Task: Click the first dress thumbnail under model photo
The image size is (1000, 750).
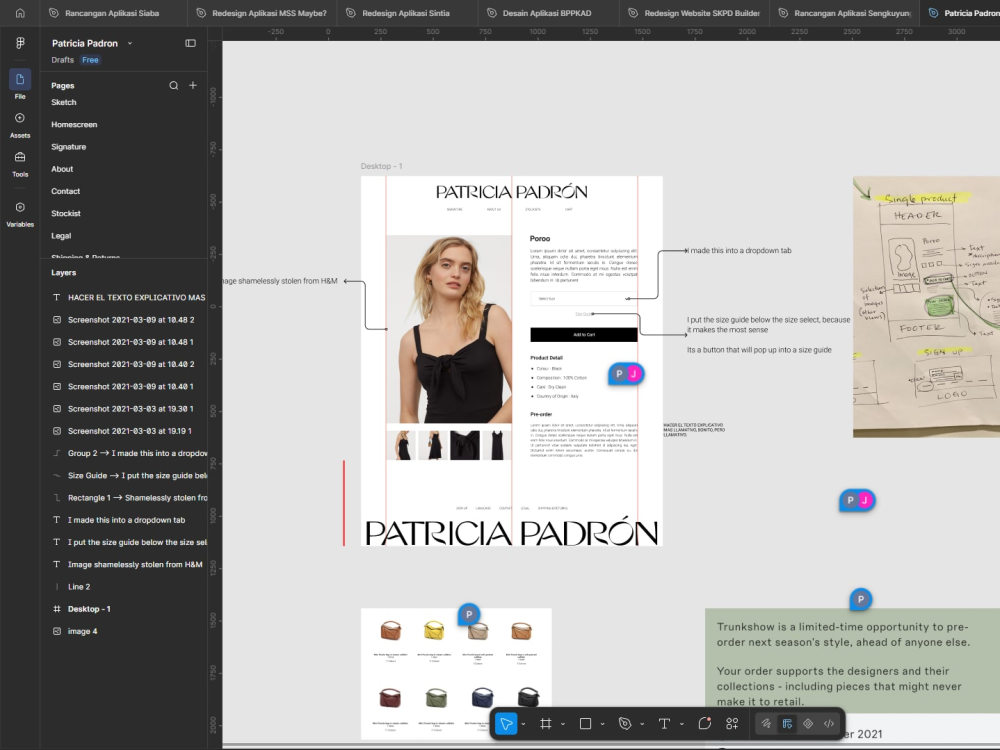Action: coord(402,445)
